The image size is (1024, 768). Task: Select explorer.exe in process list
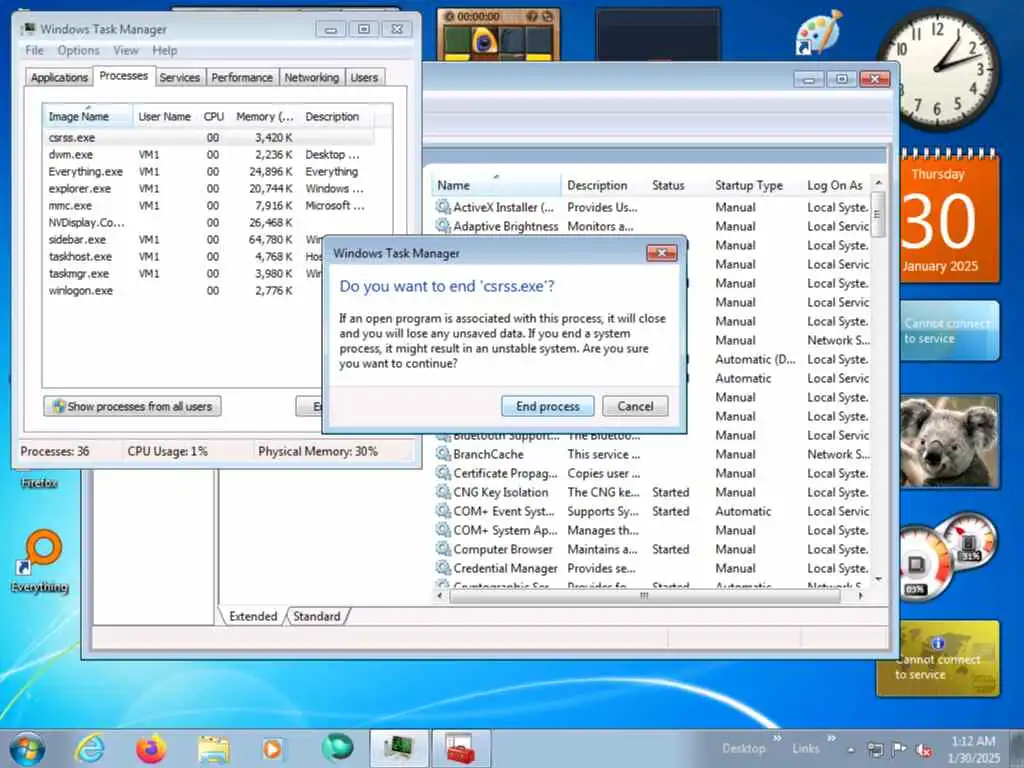click(208, 188)
